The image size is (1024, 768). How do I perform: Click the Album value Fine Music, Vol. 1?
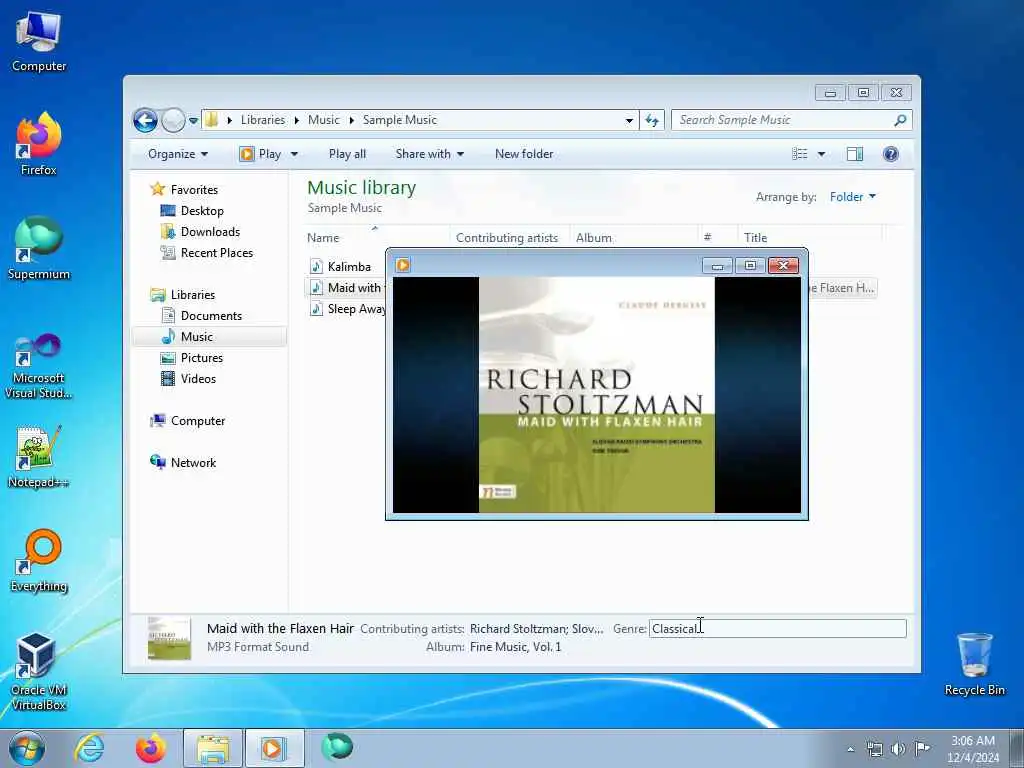[x=515, y=647]
